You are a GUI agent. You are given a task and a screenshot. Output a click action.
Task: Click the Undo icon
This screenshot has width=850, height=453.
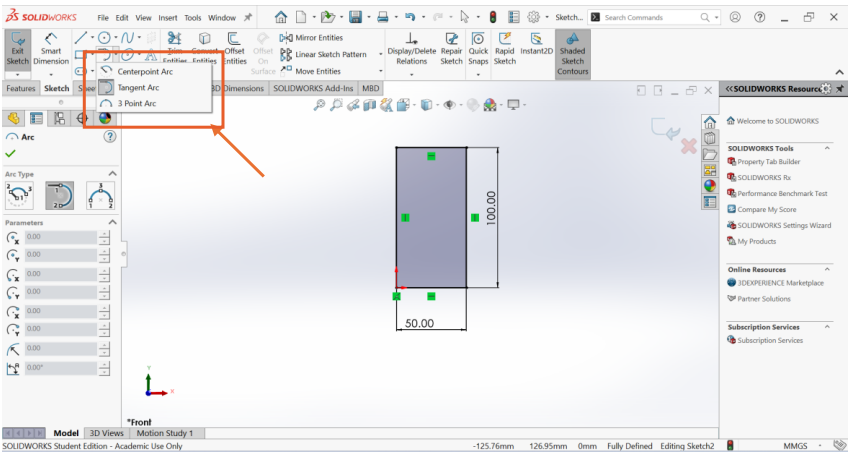[x=410, y=17]
